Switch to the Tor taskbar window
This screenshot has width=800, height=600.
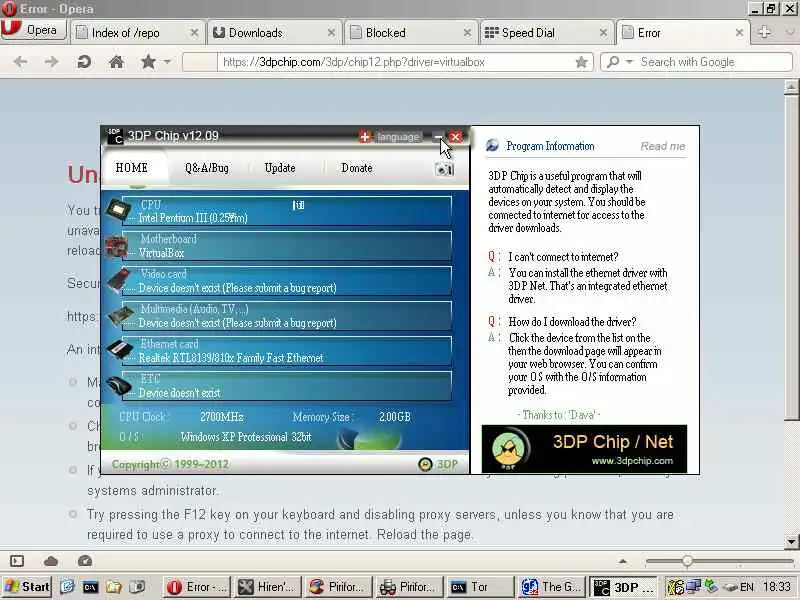(x=480, y=587)
